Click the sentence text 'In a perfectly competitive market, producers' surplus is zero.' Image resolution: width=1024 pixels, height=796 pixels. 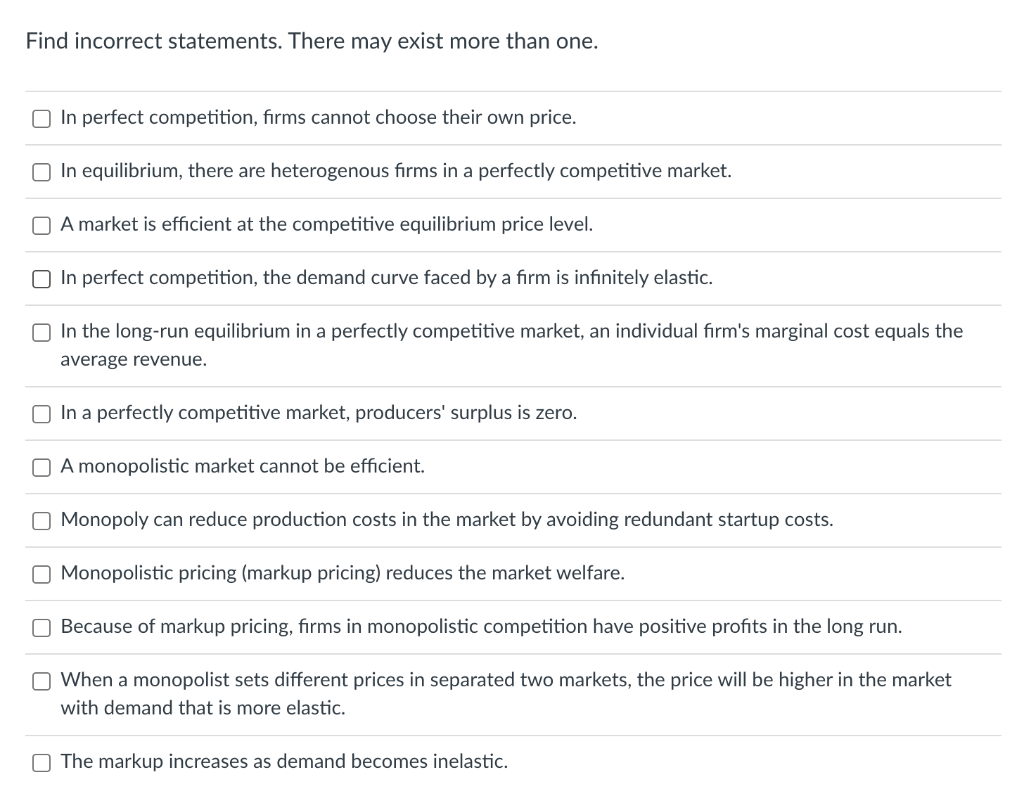point(318,413)
